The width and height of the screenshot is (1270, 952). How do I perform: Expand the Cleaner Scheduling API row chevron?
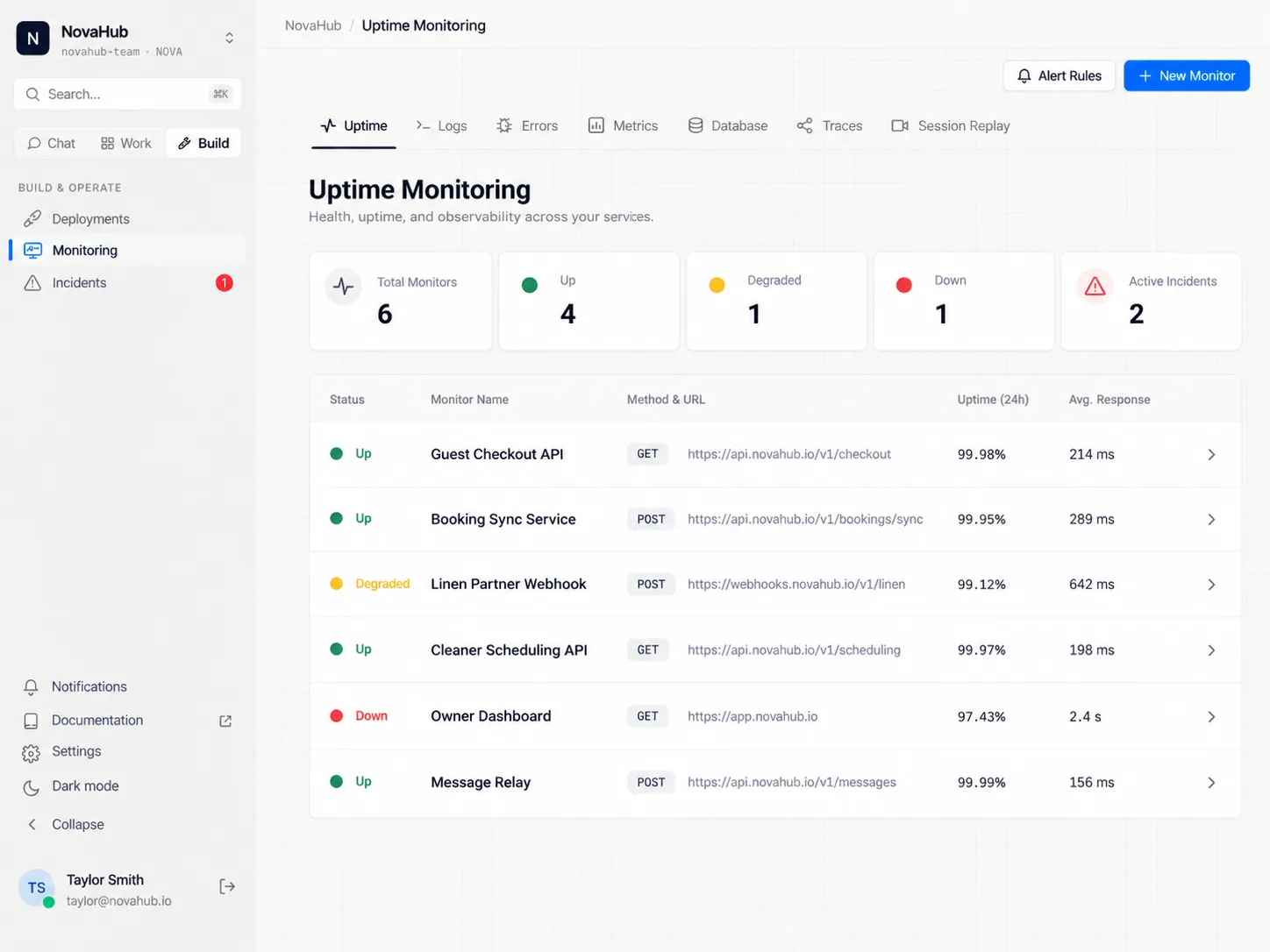(x=1211, y=650)
